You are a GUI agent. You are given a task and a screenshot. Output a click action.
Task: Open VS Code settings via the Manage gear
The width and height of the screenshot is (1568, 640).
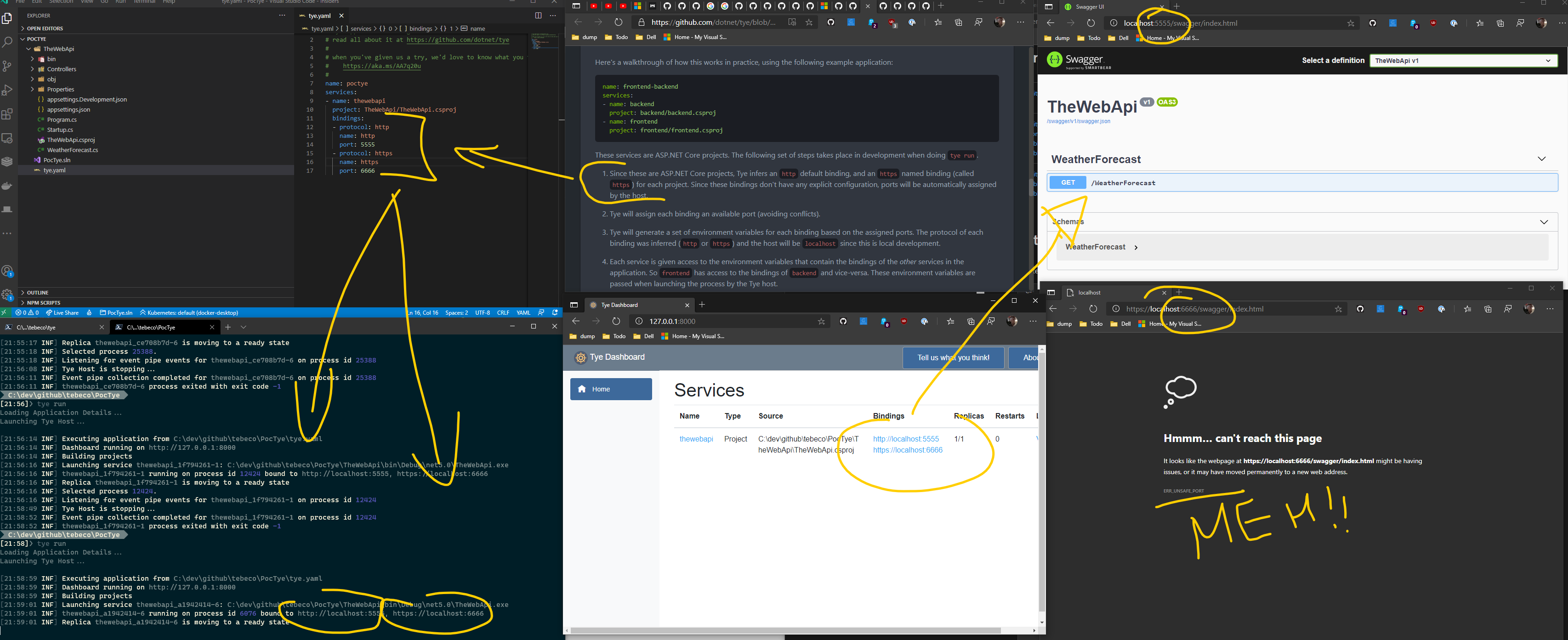tap(7, 295)
